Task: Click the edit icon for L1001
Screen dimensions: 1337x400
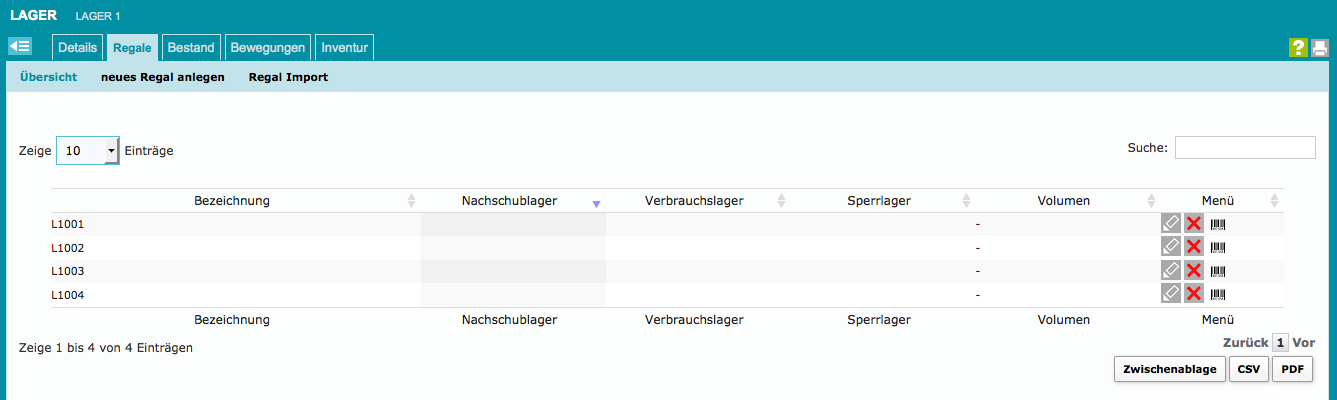Action: (x=1170, y=224)
